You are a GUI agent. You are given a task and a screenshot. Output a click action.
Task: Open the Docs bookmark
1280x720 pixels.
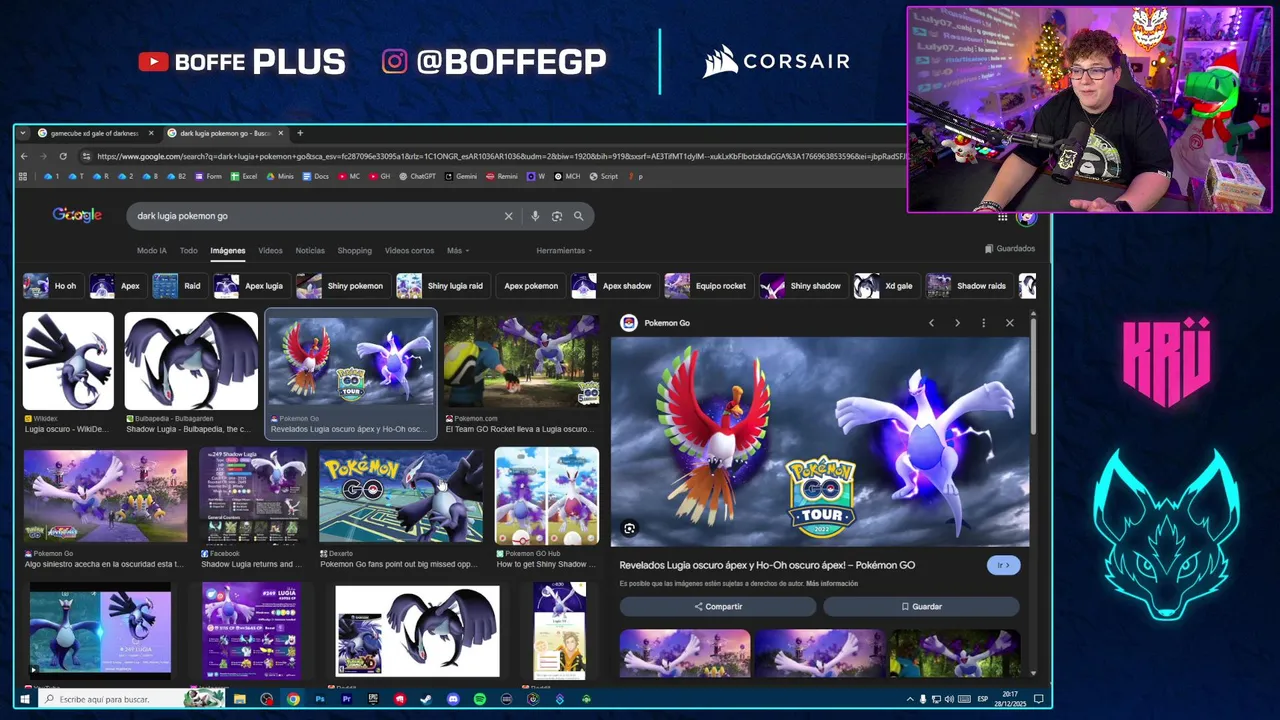(315, 176)
